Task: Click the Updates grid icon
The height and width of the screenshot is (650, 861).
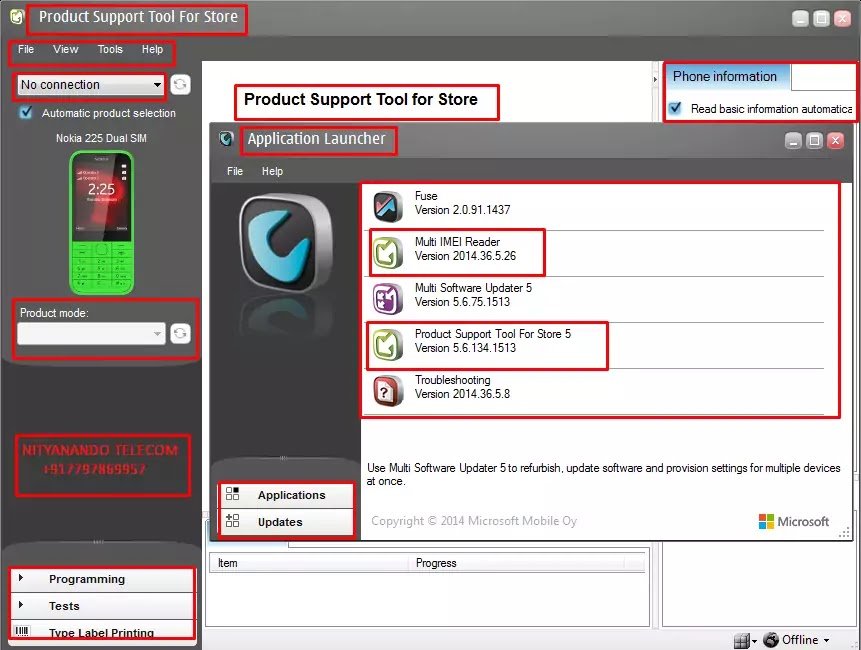Action: [x=232, y=520]
